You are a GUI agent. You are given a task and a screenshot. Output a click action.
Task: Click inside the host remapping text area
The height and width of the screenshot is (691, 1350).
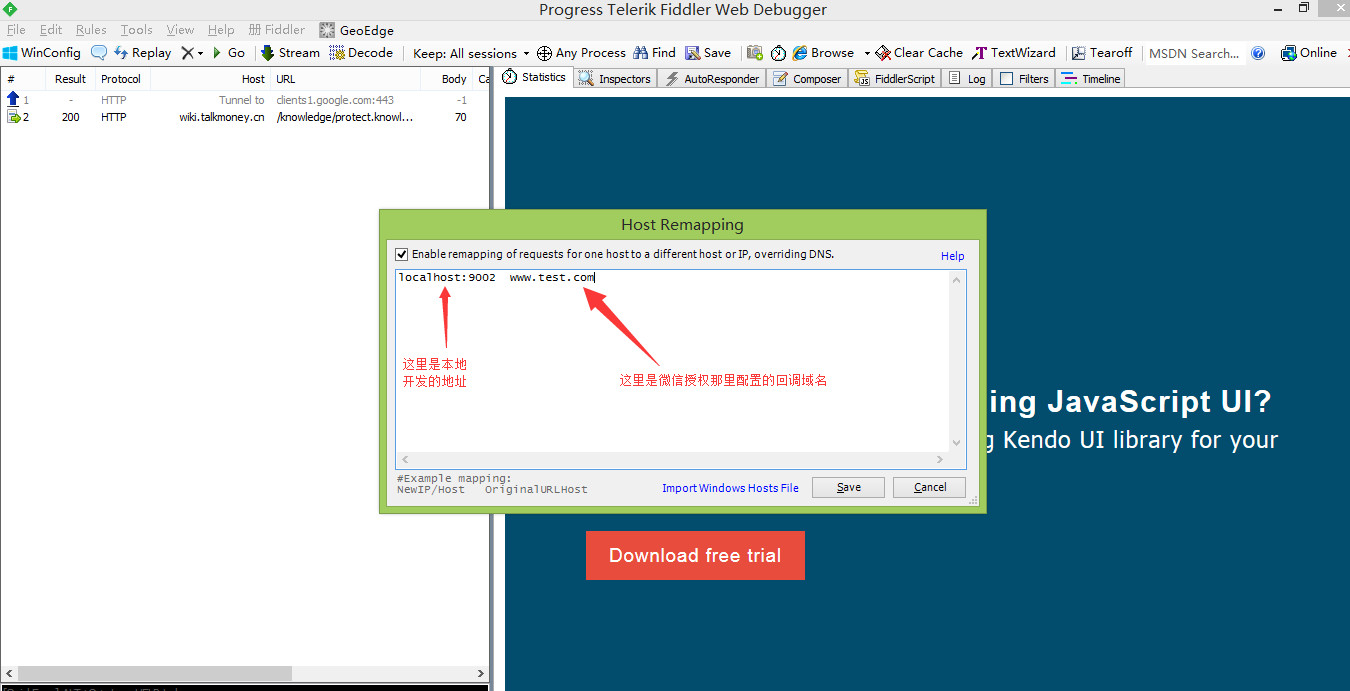point(672,360)
